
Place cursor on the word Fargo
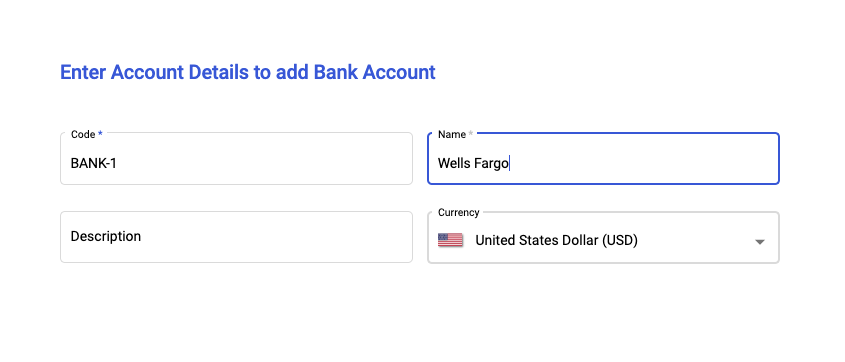(491, 164)
